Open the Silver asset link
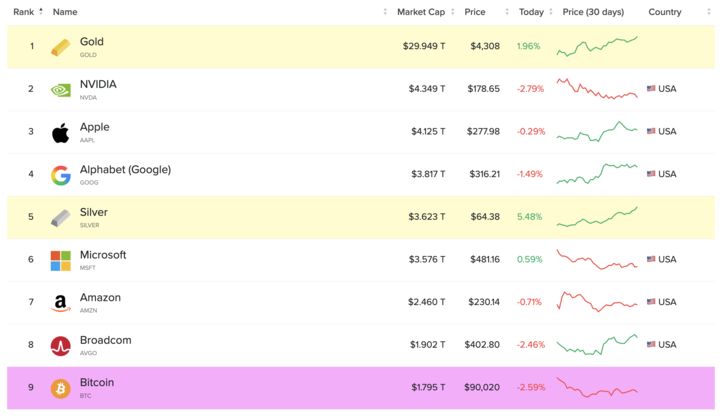 pyautogui.click(x=94, y=212)
